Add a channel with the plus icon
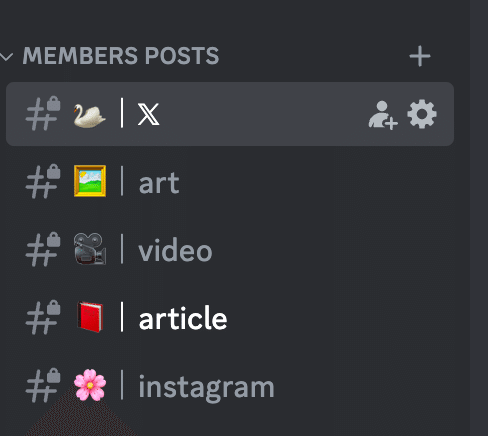The image size is (488, 436). (x=420, y=56)
